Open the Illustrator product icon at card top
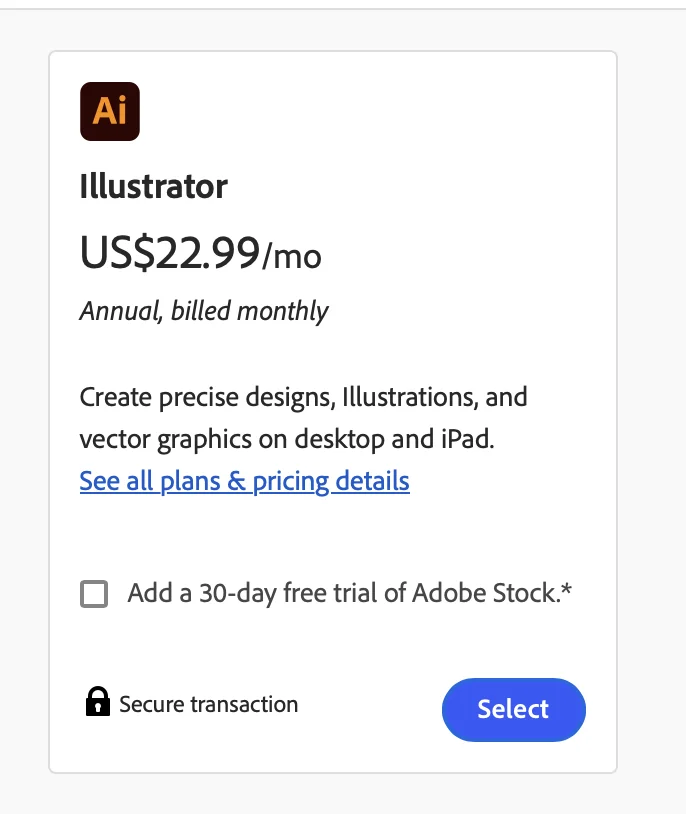 click(110, 110)
